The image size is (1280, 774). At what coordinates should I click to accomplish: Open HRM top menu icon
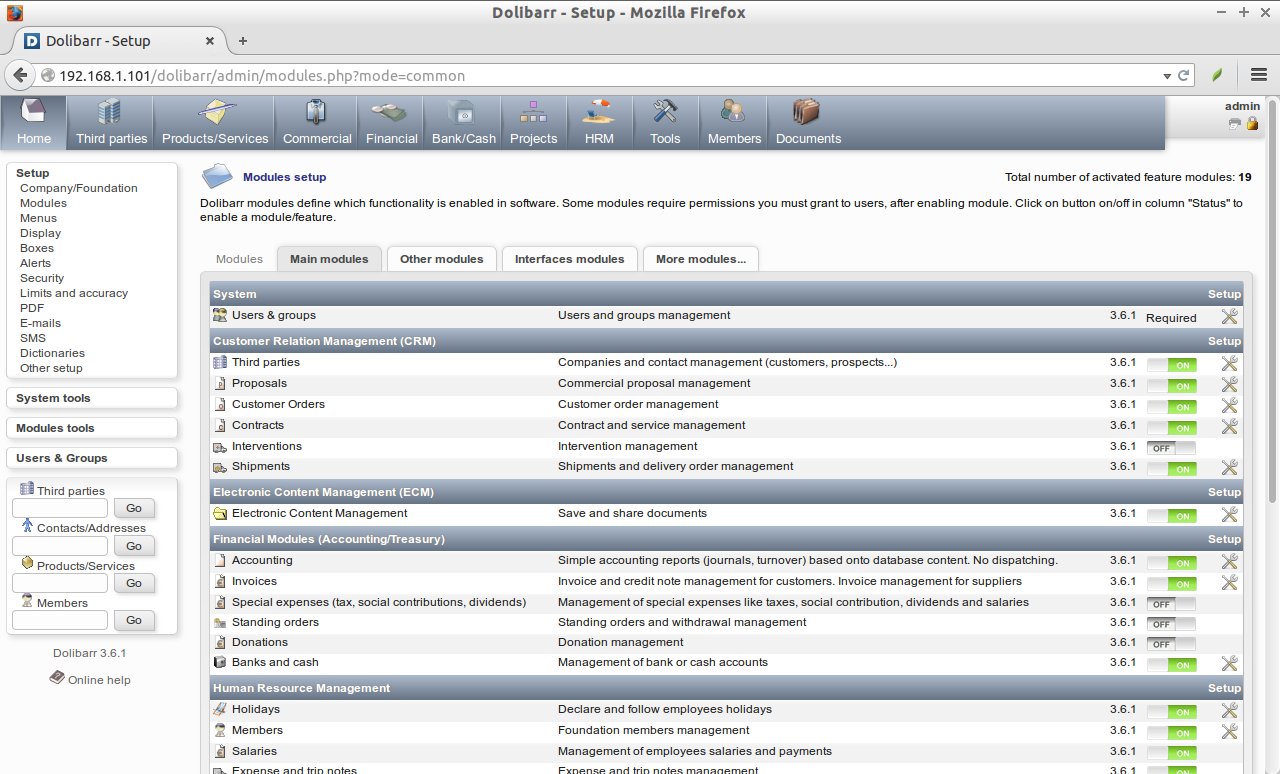point(599,112)
